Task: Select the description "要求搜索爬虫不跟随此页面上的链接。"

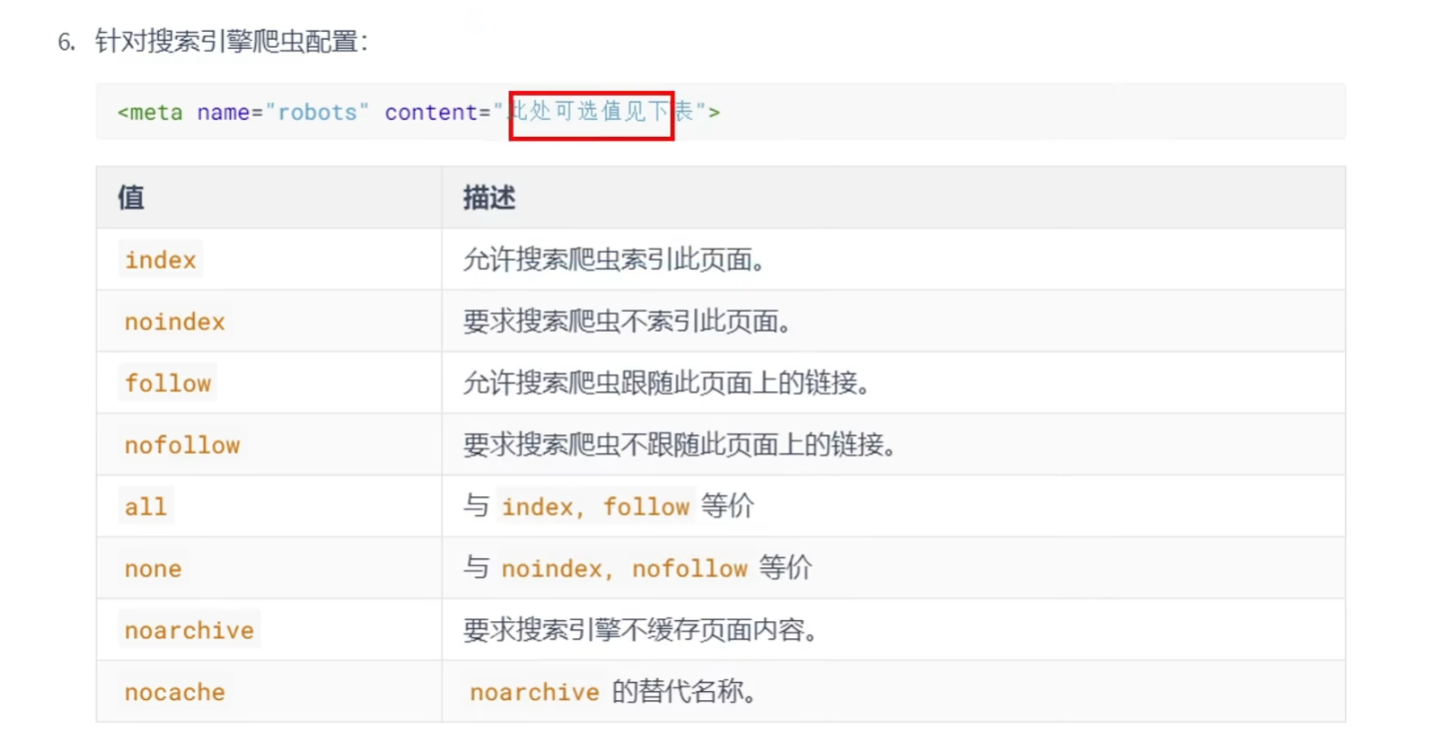Action: [679, 446]
